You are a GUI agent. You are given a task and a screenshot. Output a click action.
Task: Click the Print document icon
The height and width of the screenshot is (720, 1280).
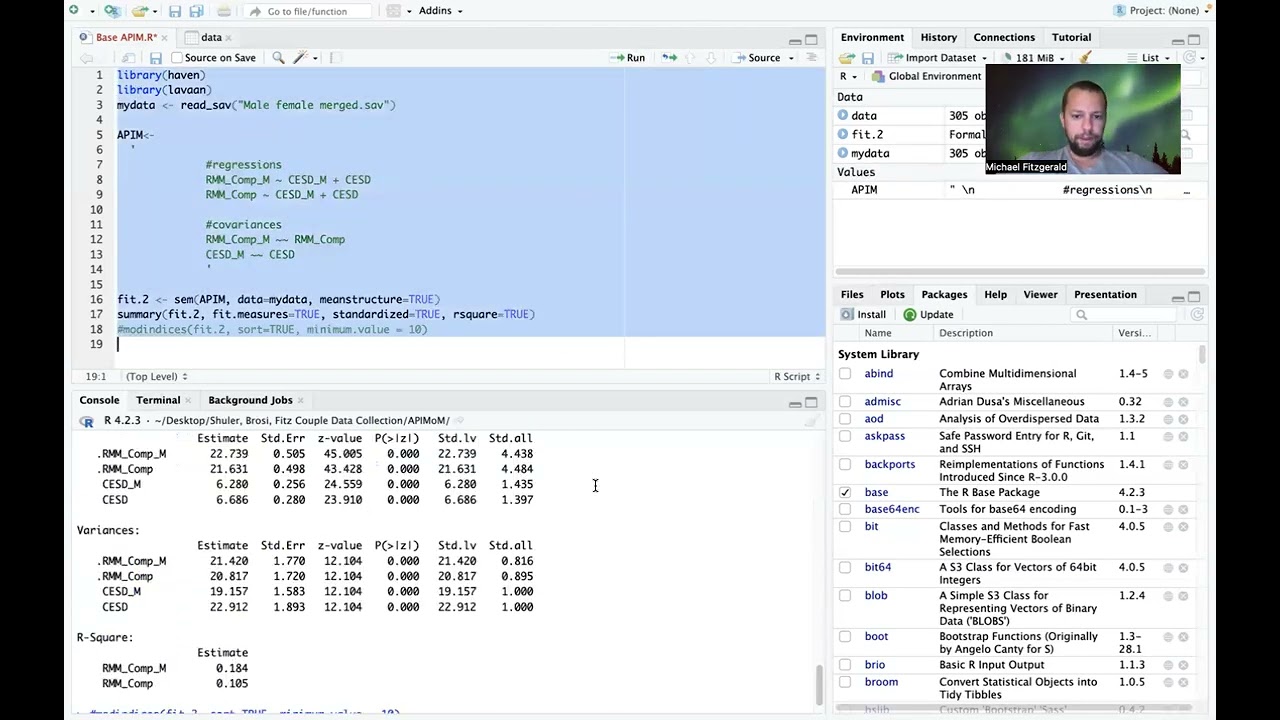point(223,11)
